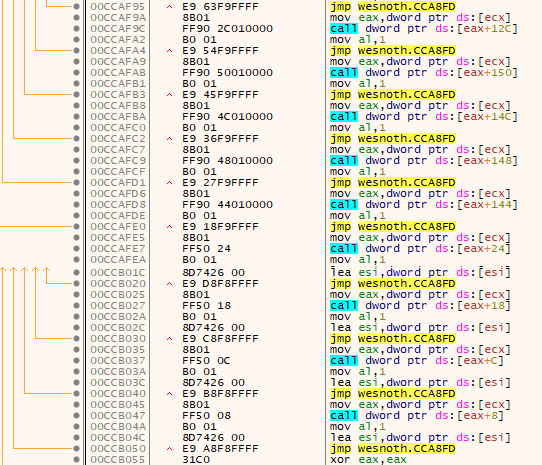Select address 00CCAFB1
Viewport: 542px width, 465px height.
point(118,84)
